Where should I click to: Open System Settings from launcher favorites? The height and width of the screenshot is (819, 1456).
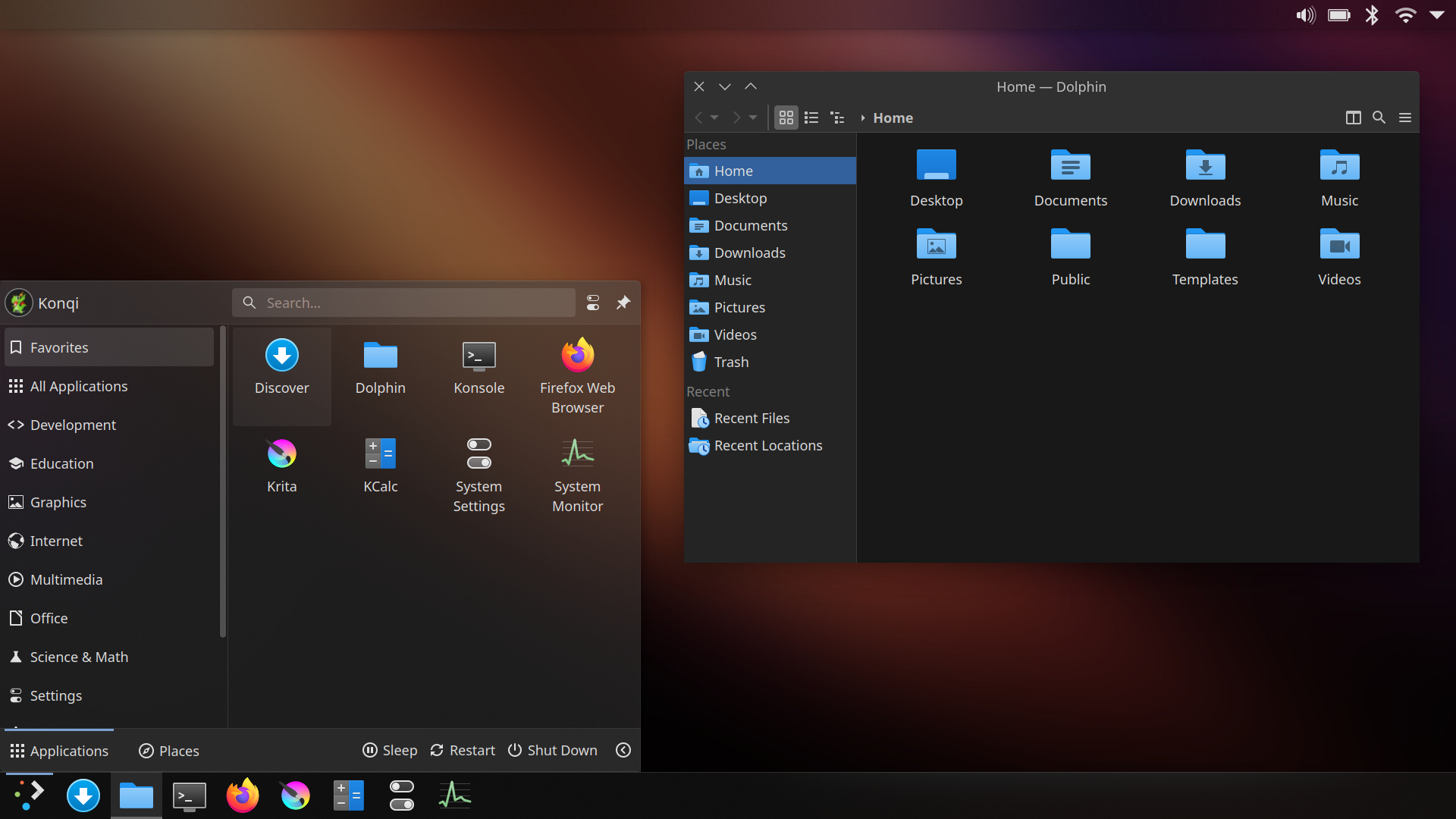pyautogui.click(x=479, y=475)
